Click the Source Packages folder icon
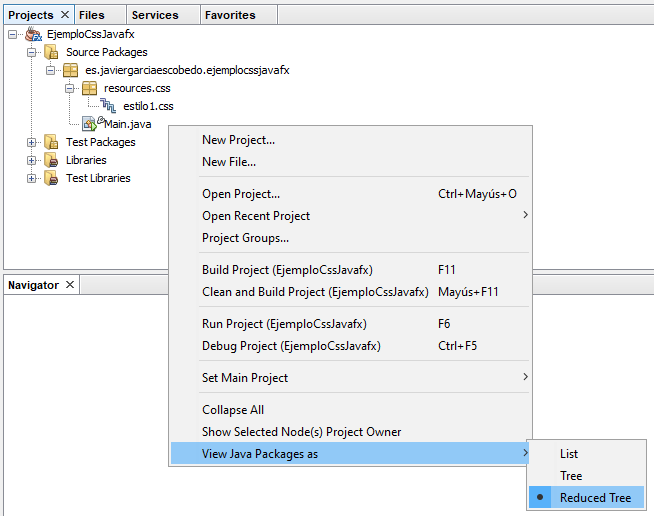Viewport: 654px width, 516px height. pyautogui.click(x=51, y=52)
